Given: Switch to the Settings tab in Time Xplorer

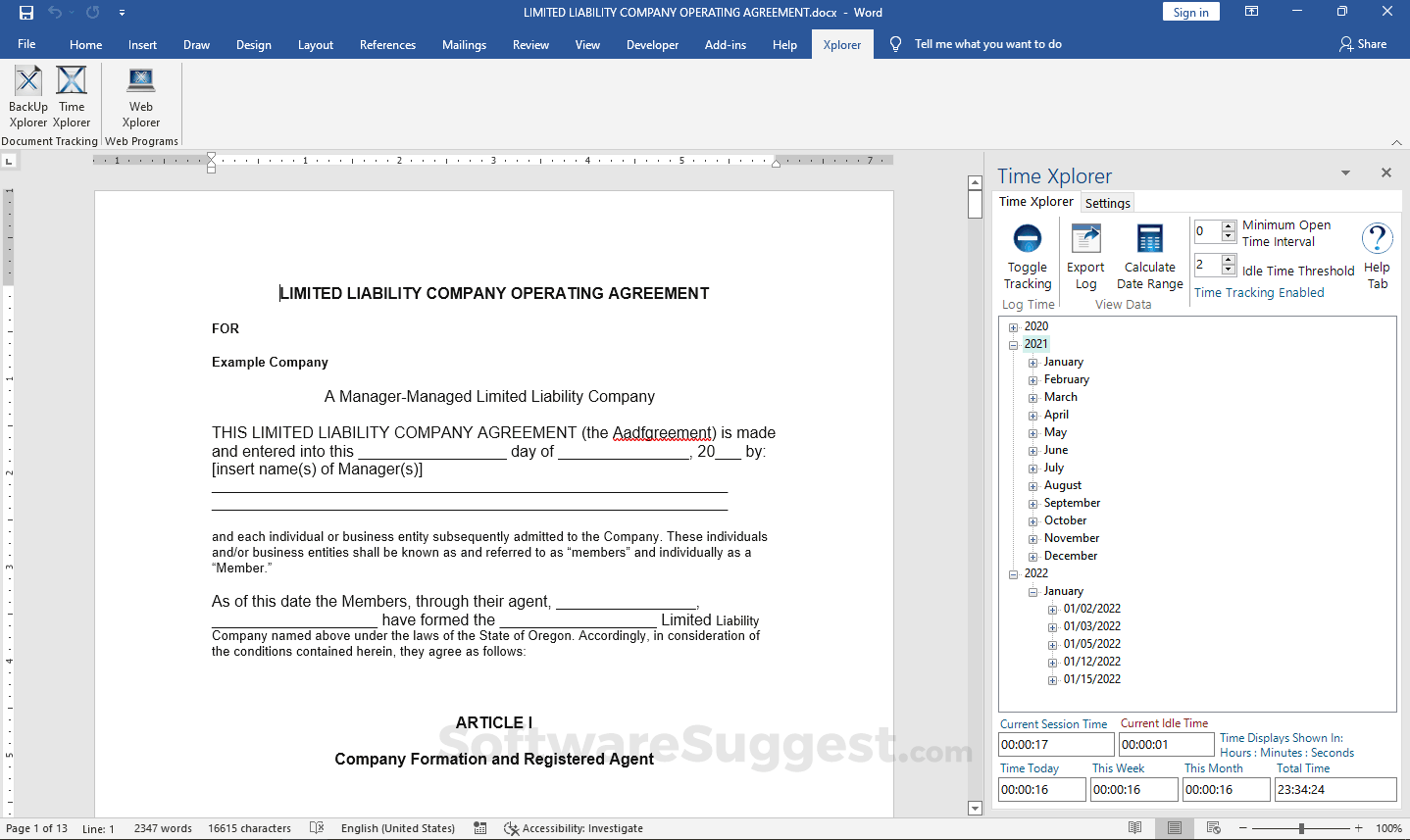Looking at the screenshot, I should click(x=1107, y=203).
